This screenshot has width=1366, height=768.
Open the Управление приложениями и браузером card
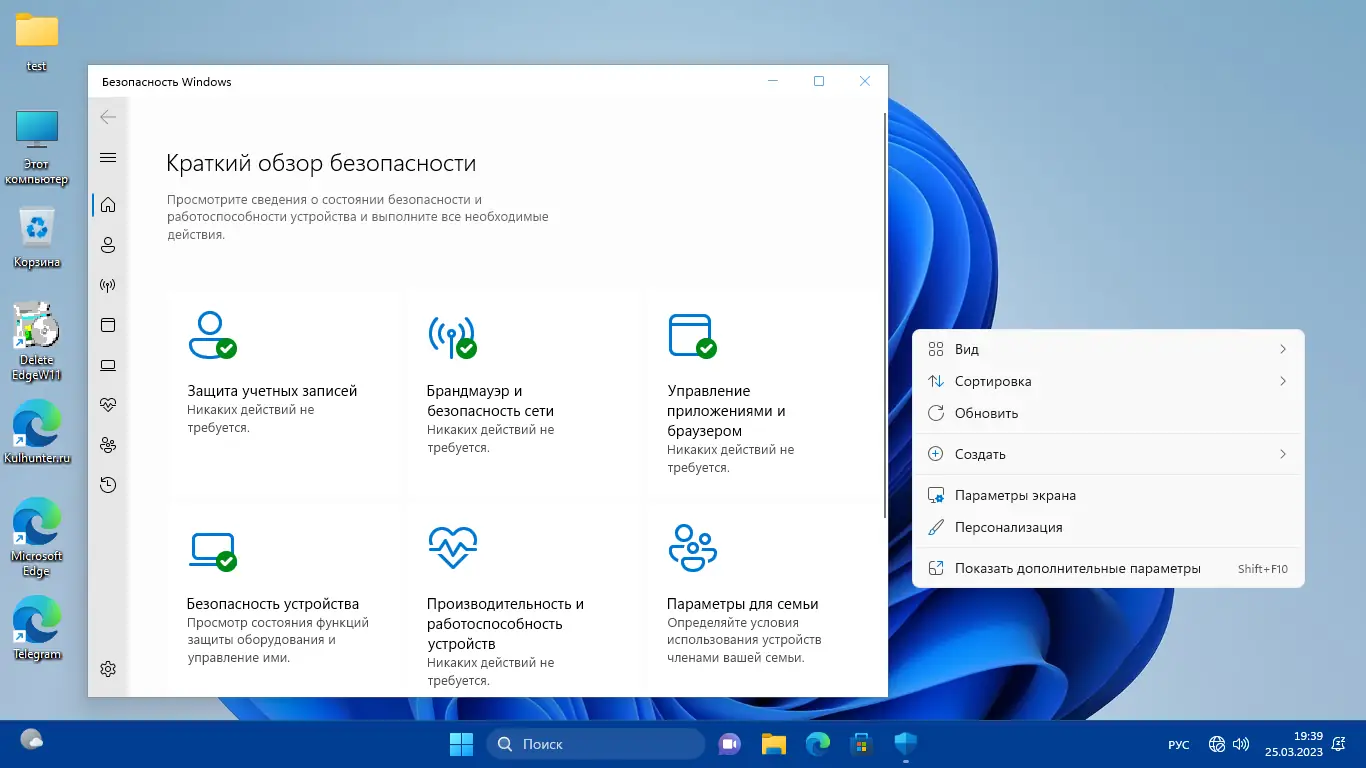[765, 394]
